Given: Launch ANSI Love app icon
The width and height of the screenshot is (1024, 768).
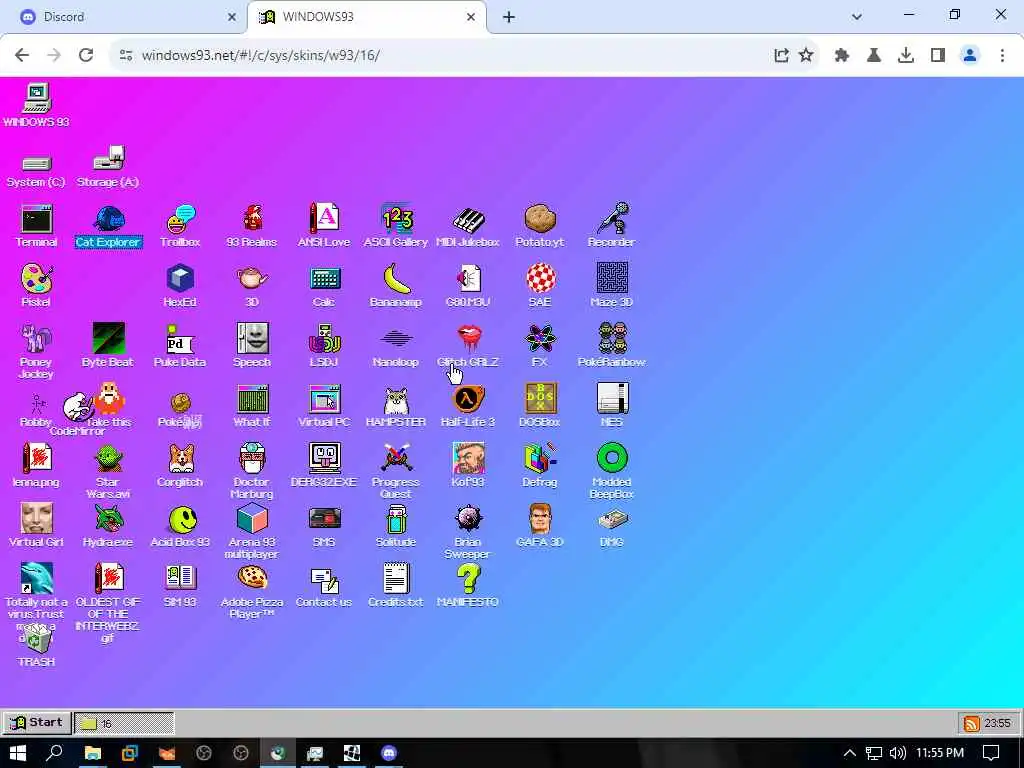Looking at the screenshot, I should coord(324,219).
